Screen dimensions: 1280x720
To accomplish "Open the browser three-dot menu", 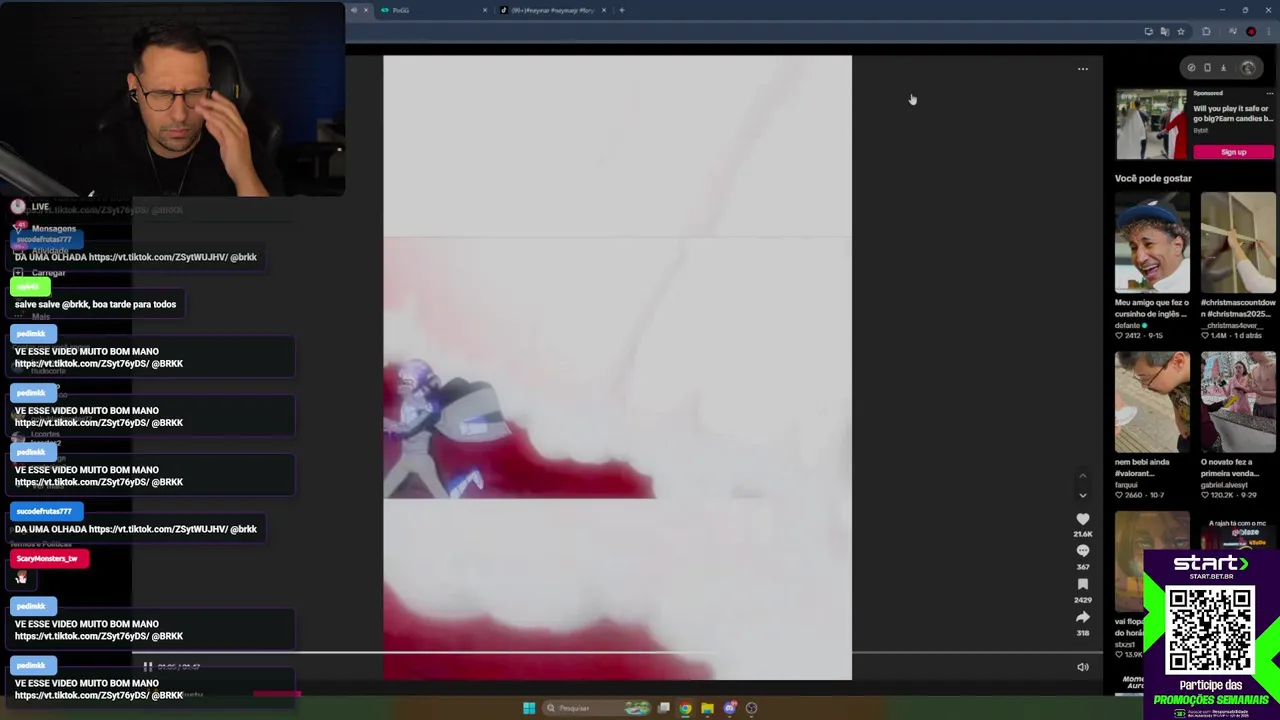I will [1268, 32].
